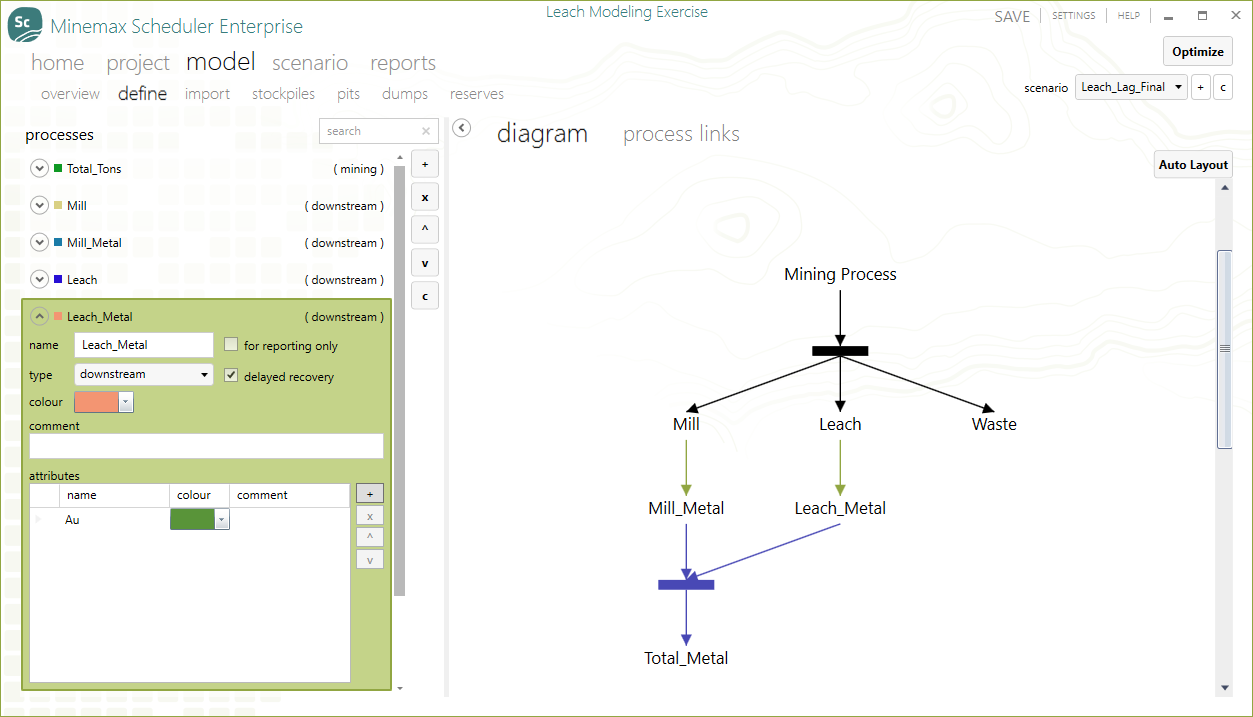This screenshot has height=717, width=1253.
Task: Click the process name input field
Action: click(x=144, y=345)
